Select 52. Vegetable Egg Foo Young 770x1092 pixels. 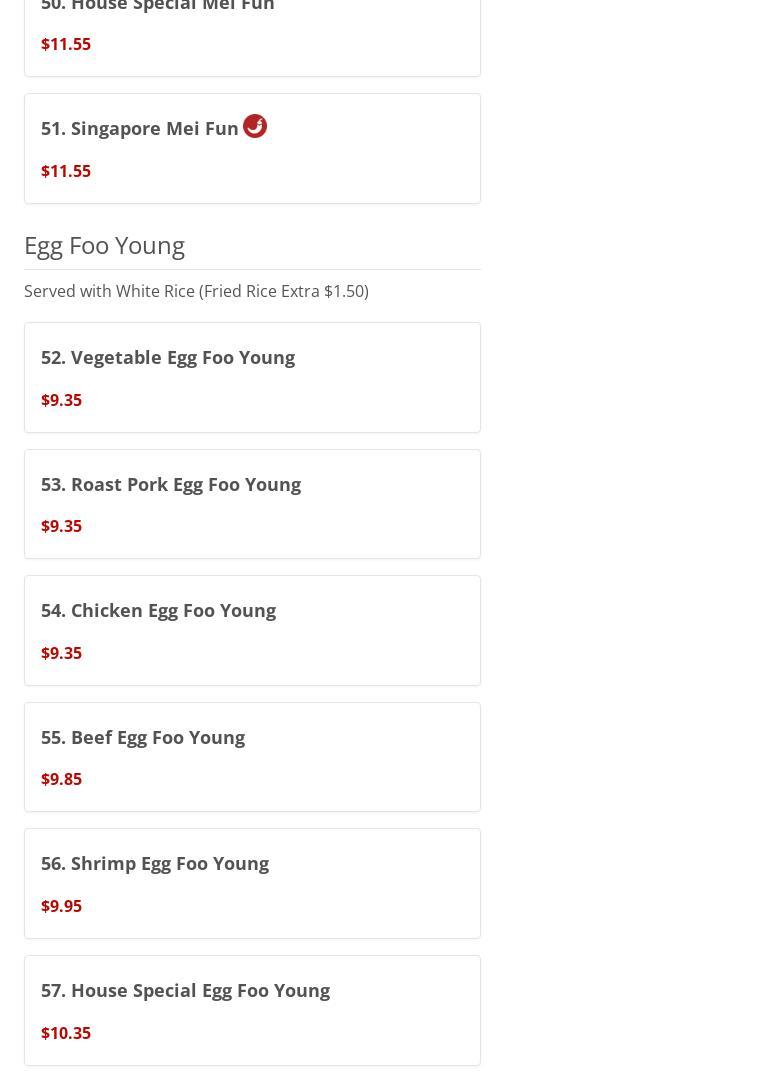(x=252, y=377)
